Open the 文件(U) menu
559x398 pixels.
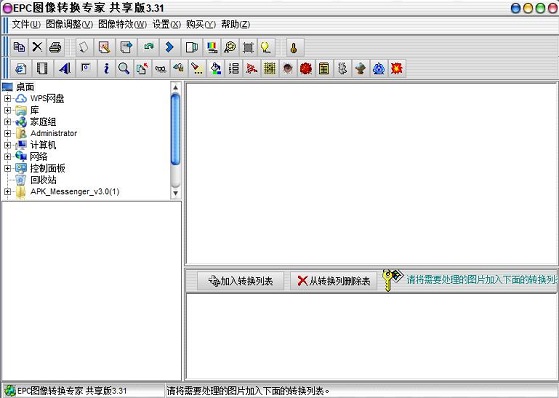[26, 24]
